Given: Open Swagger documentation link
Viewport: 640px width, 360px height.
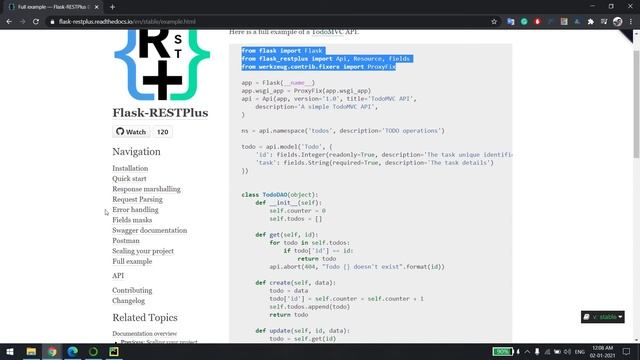Looking at the screenshot, I should tap(149, 230).
